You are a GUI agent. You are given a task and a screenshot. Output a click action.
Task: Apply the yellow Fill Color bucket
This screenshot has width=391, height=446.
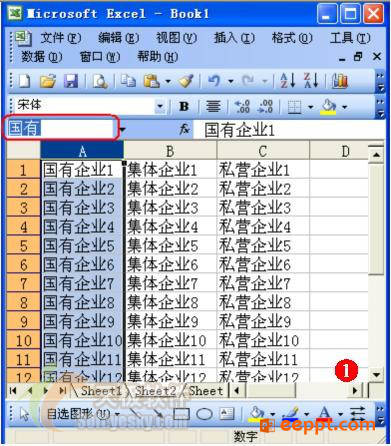pyautogui.click(x=329, y=107)
